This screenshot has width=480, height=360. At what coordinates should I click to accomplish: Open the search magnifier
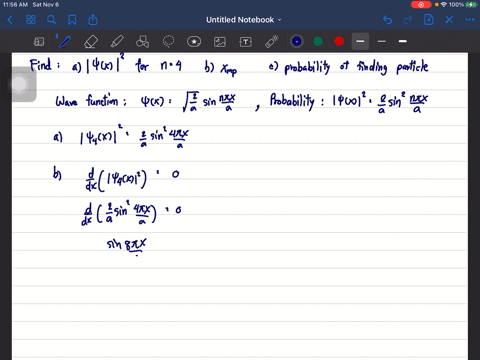pos(51,20)
